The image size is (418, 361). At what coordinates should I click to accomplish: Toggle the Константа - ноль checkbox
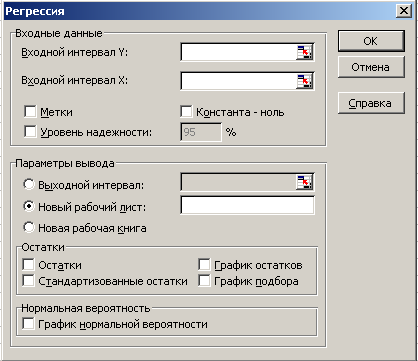[x=186, y=112]
